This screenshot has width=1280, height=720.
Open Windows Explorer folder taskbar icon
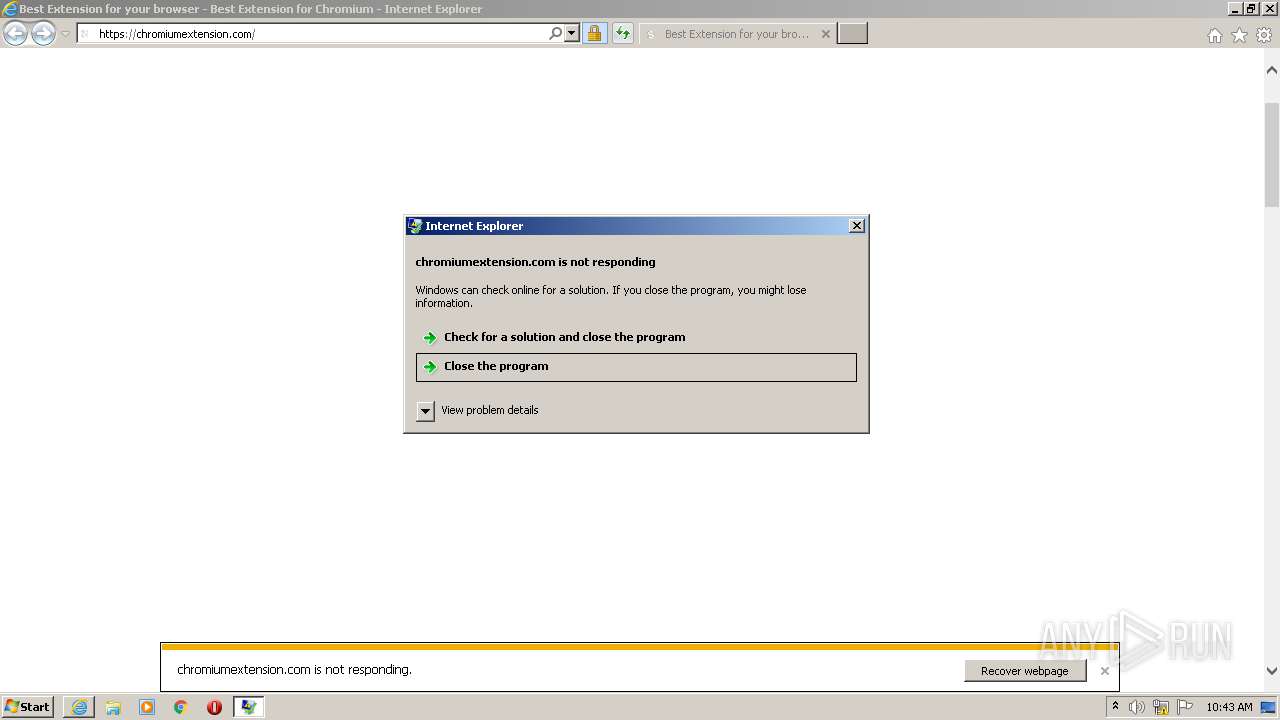113,707
